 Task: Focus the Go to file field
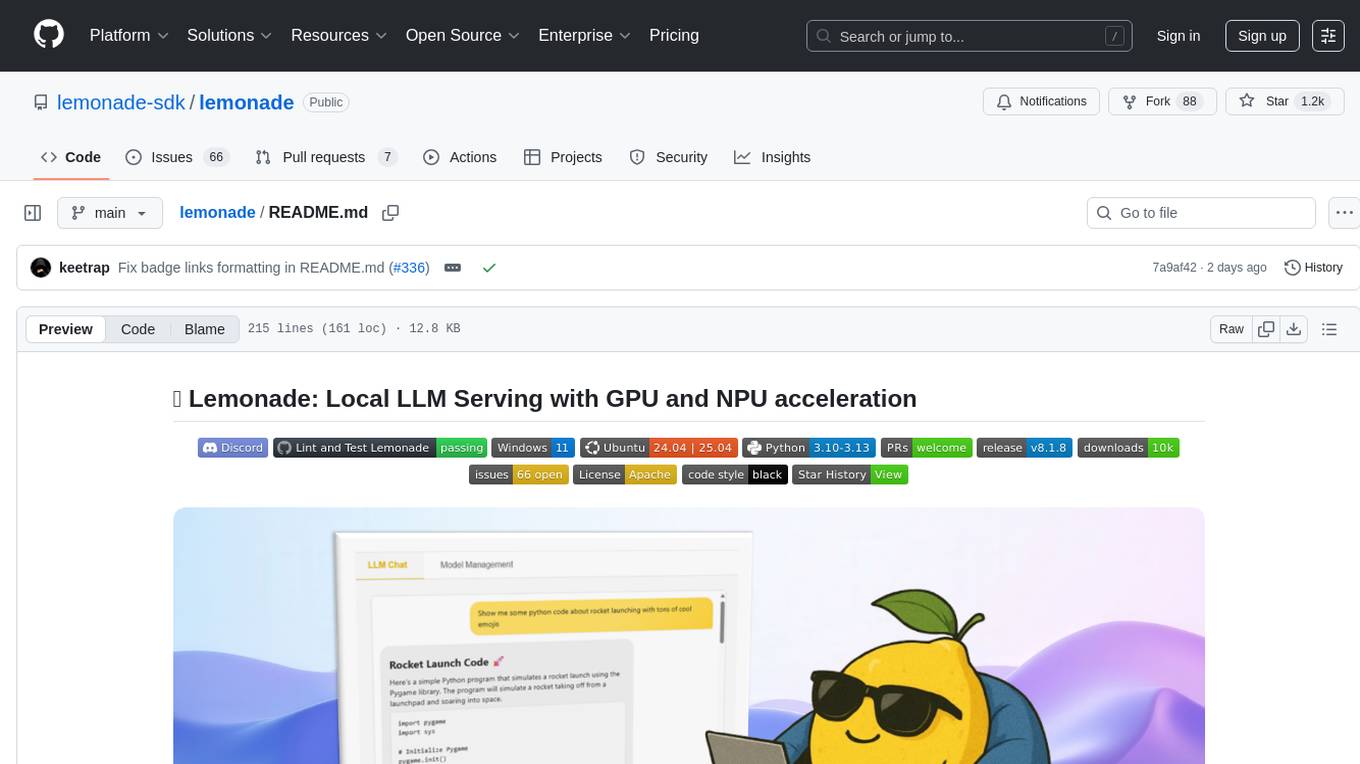[1201, 213]
